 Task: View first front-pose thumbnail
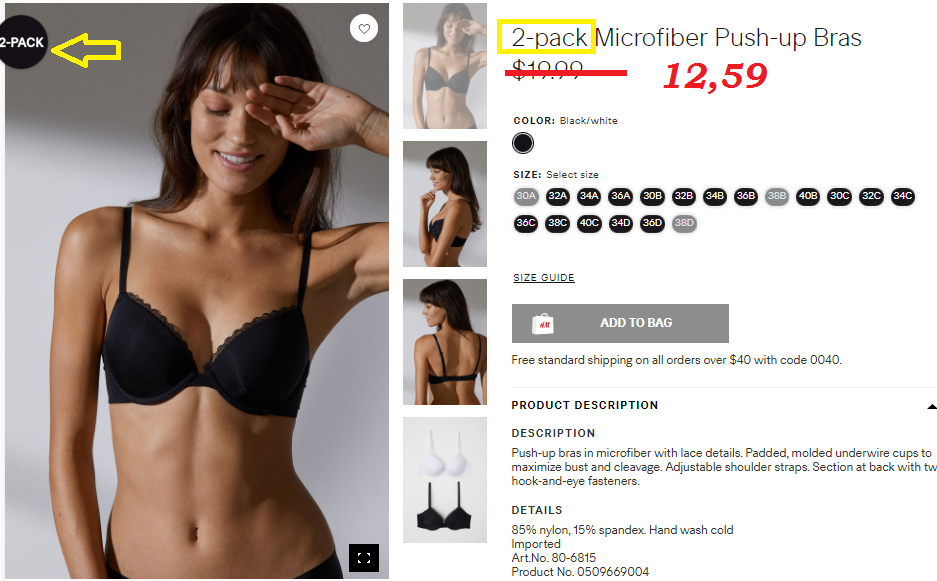coord(445,66)
